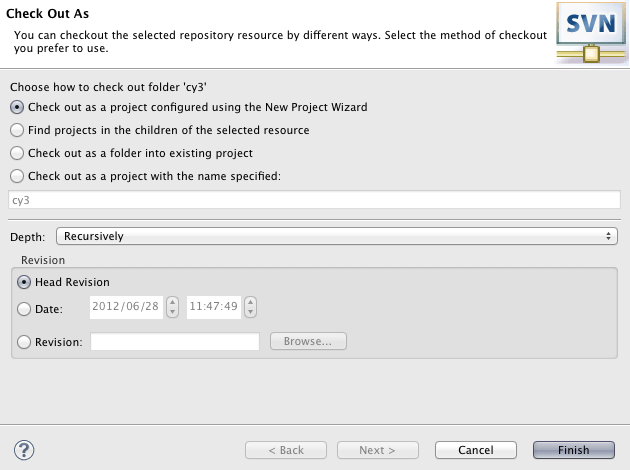Select check out as project with specified name
The image size is (630, 470).
tap(17, 176)
